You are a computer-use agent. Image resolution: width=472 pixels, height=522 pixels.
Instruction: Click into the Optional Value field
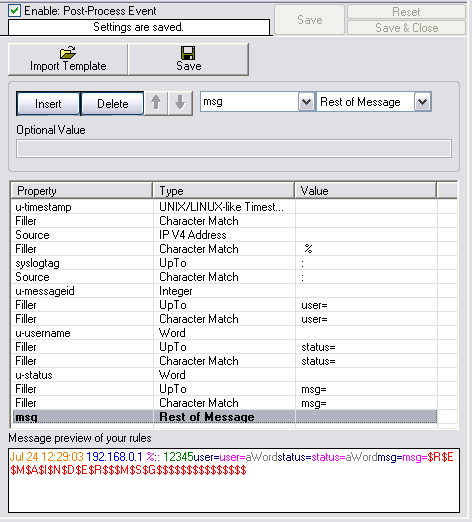pyautogui.click(x=234, y=149)
